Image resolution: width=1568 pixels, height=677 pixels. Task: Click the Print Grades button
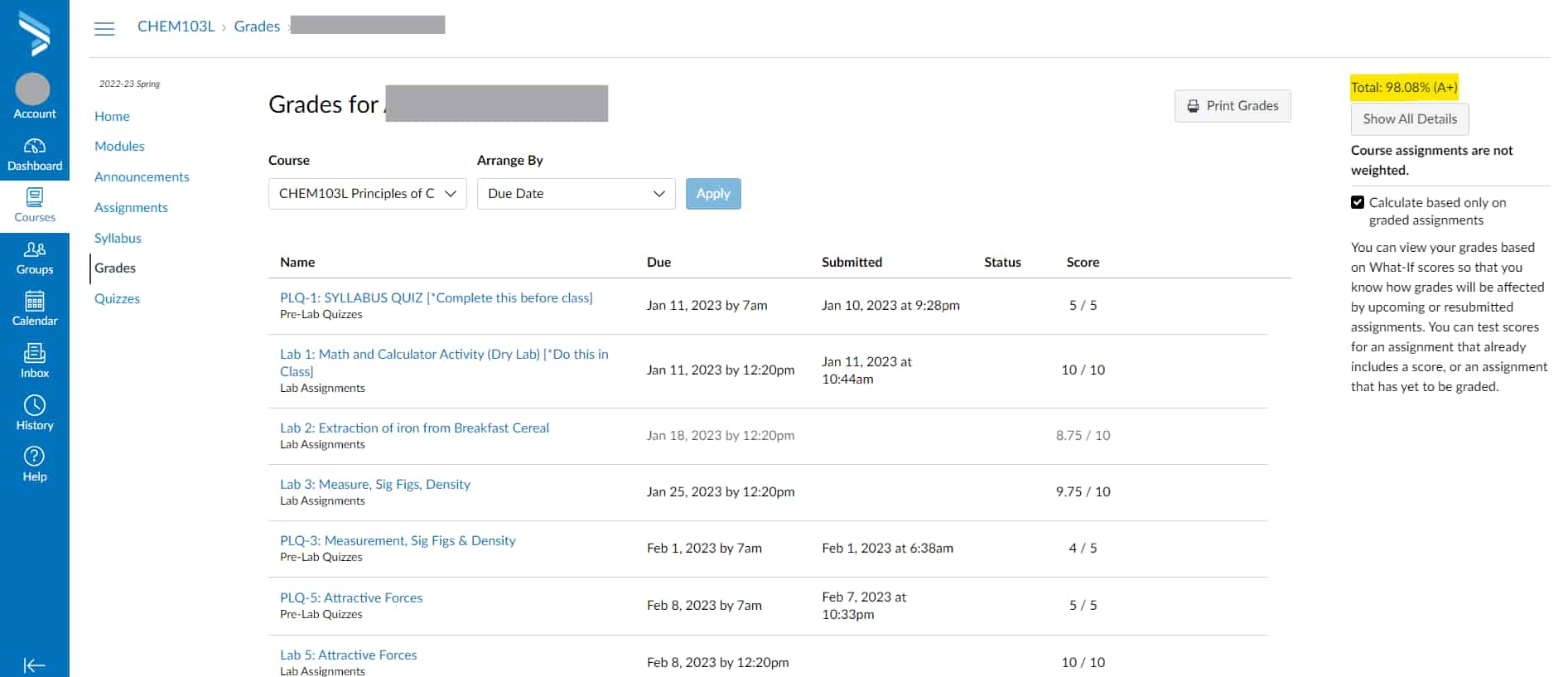1233,106
